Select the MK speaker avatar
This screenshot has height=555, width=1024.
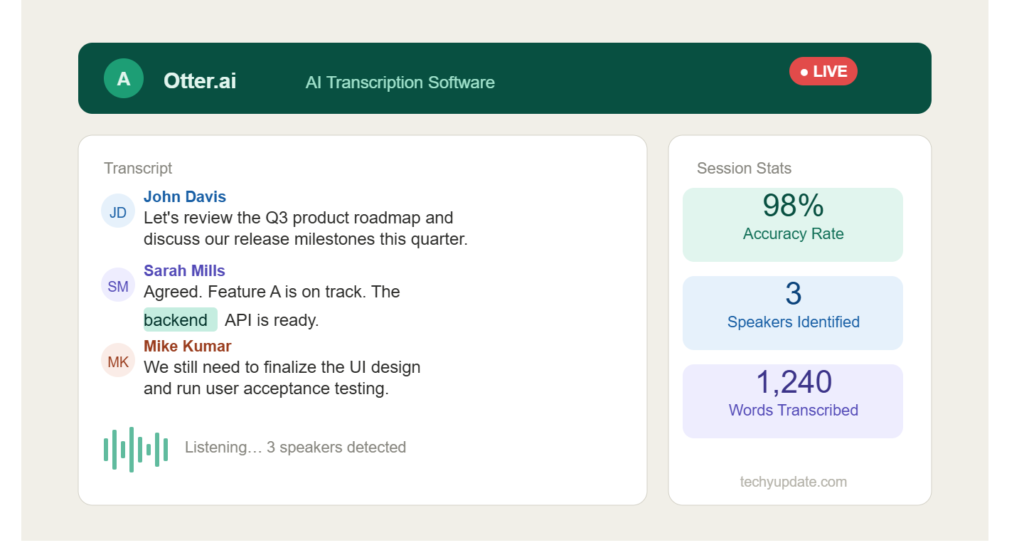(118, 361)
